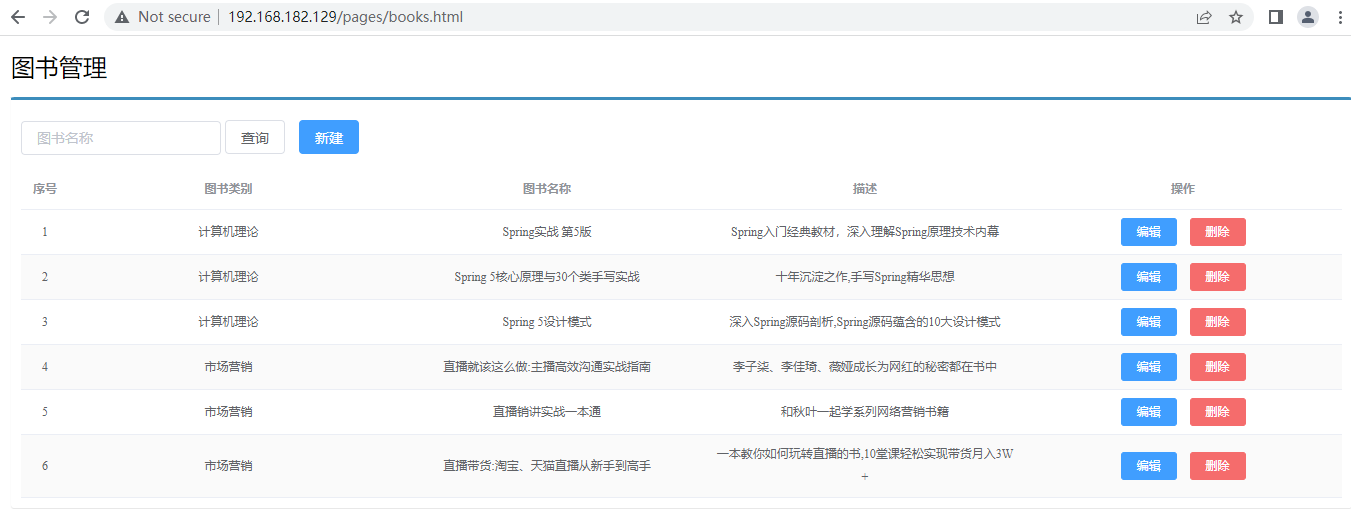Delete the 直播销讲实战一本通 row
Screen dimensions: 1351x509
click(1217, 412)
